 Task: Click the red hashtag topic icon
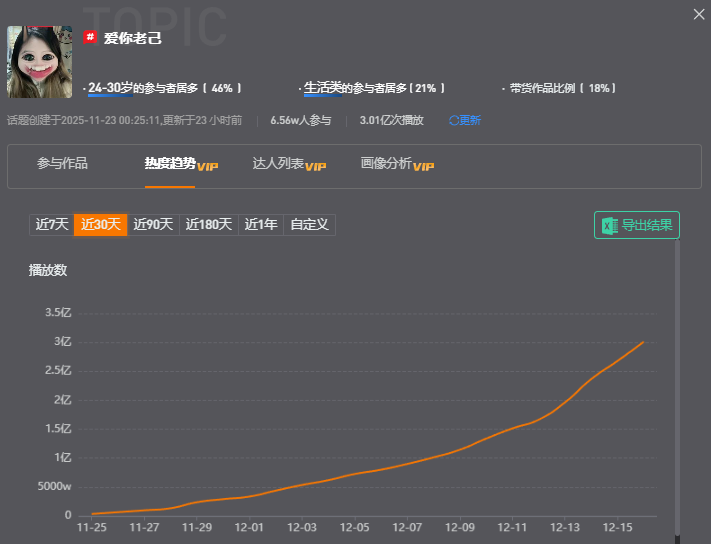click(x=90, y=37)
